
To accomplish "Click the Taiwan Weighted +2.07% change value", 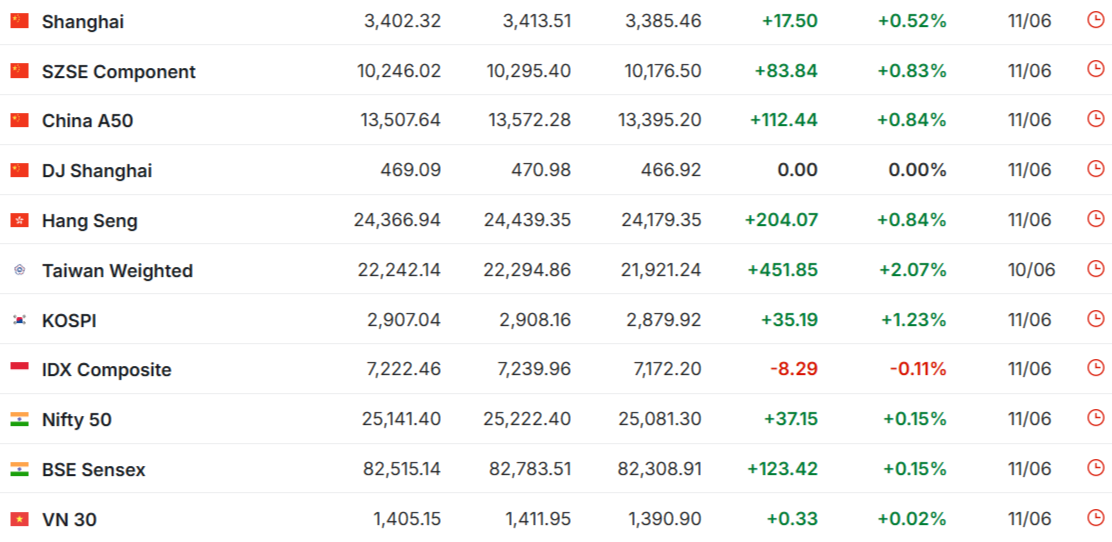I will tap(913, 270).
